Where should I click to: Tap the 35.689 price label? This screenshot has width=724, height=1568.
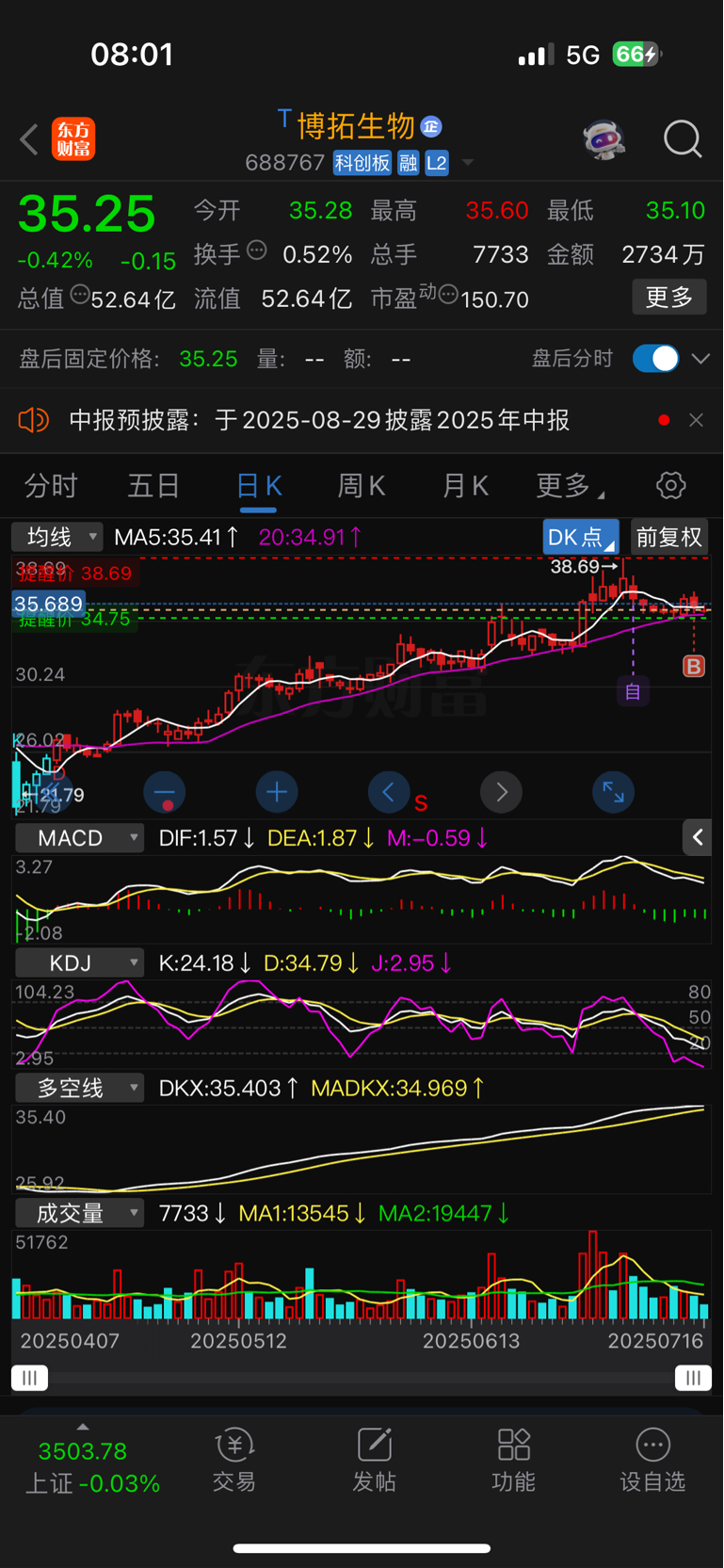[x=49, y=604]
